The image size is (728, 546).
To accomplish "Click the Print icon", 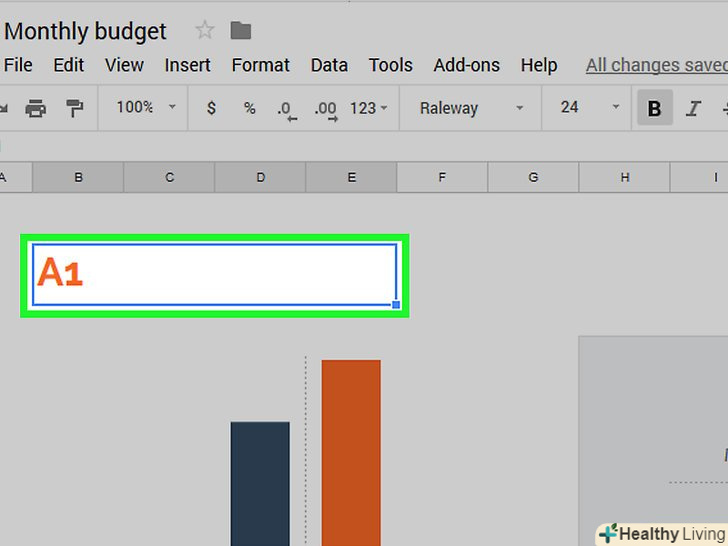I will pos(35,109).
